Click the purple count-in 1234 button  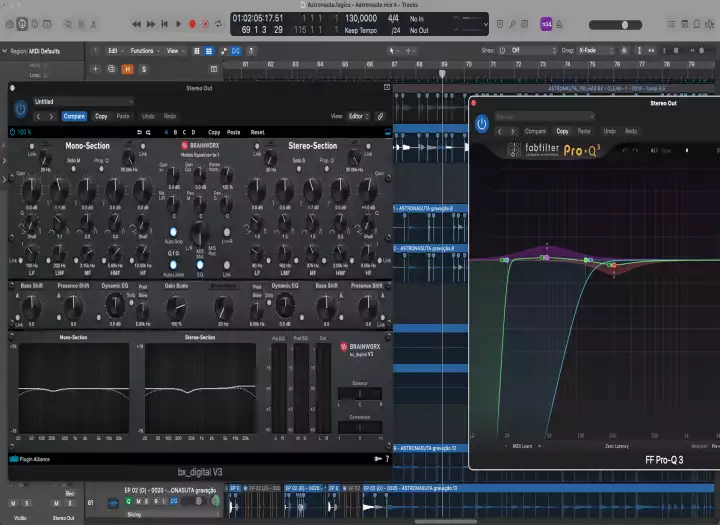coord(546,24)
